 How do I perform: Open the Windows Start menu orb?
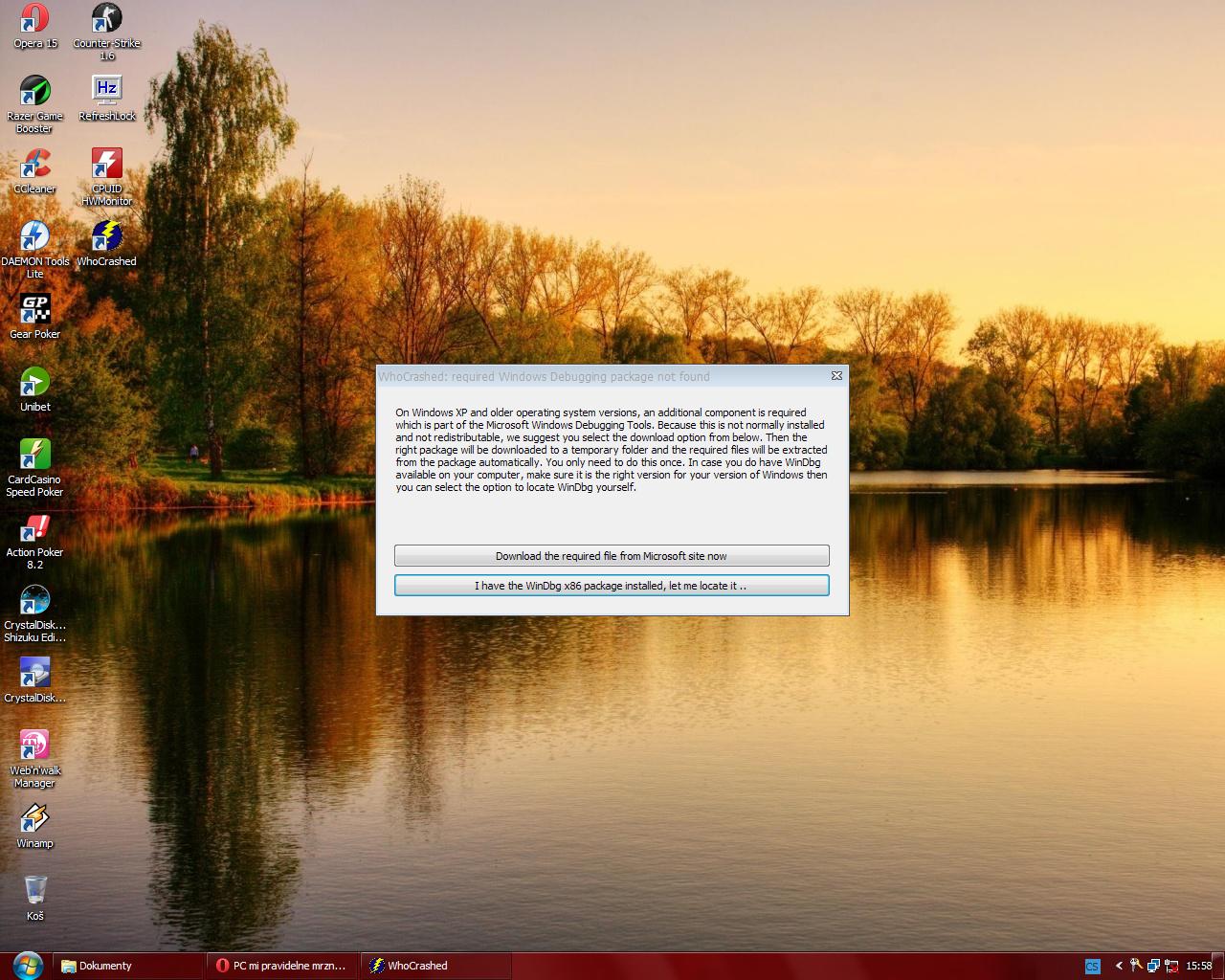27,965
